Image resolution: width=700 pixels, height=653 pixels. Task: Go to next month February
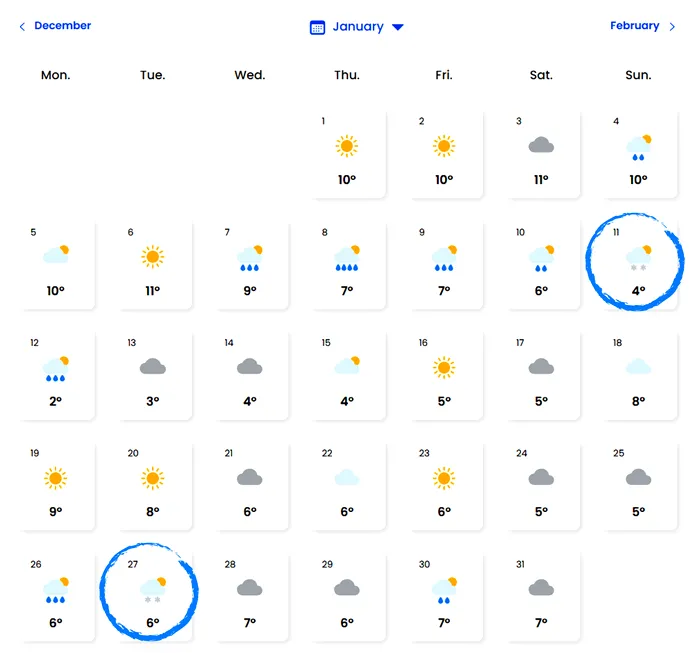click(x=635, y=26)
